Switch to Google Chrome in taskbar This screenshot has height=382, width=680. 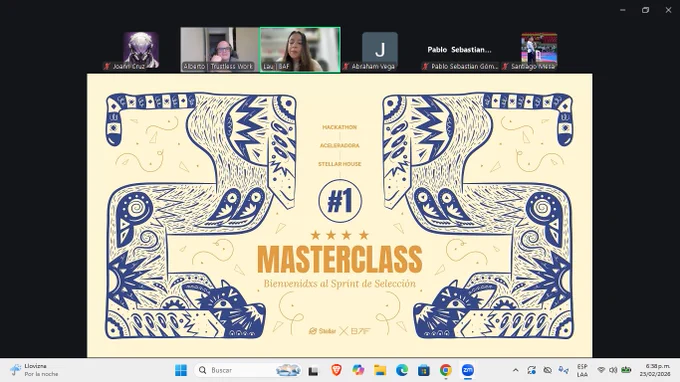[x=445, y=370]
